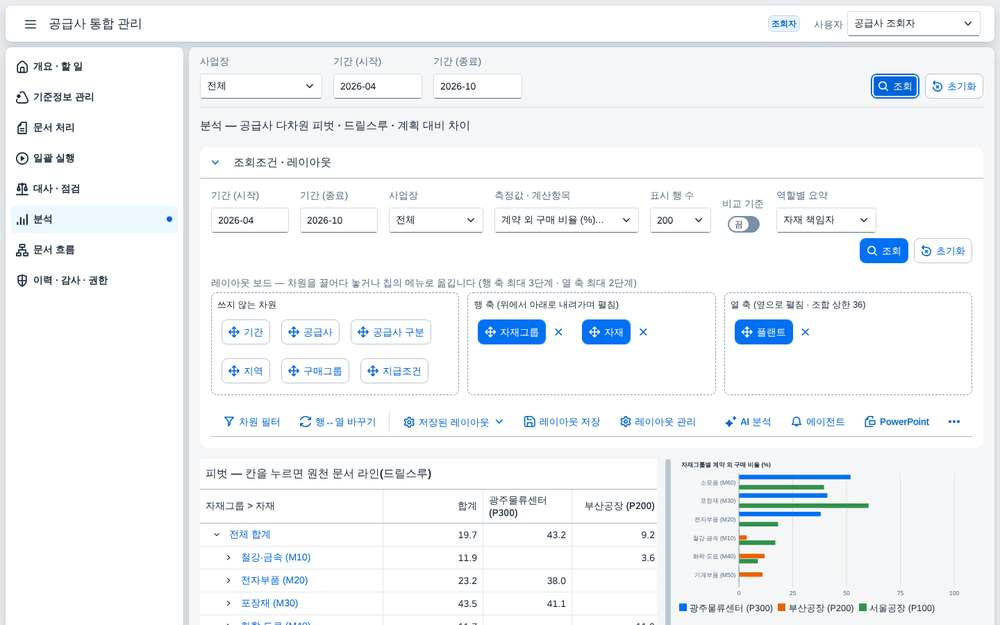Go to 문서 처리 section

[x=94, y=128]
